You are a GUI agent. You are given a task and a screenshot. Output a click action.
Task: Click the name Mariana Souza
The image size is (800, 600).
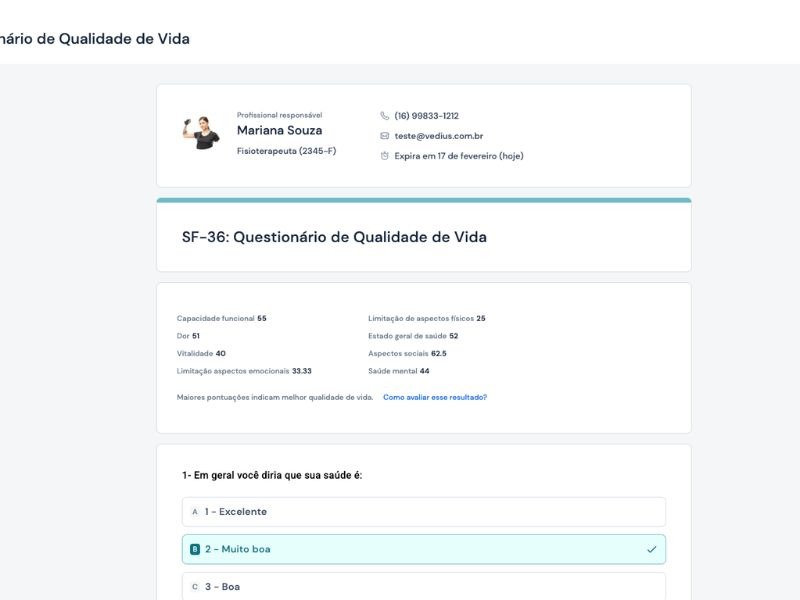pos(279,130)
